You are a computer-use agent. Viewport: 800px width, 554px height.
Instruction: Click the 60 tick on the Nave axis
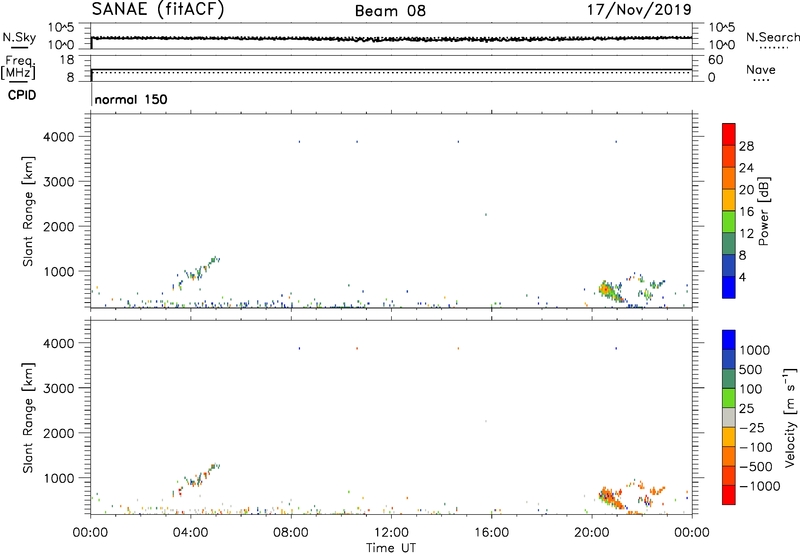(x=716, y=60)
